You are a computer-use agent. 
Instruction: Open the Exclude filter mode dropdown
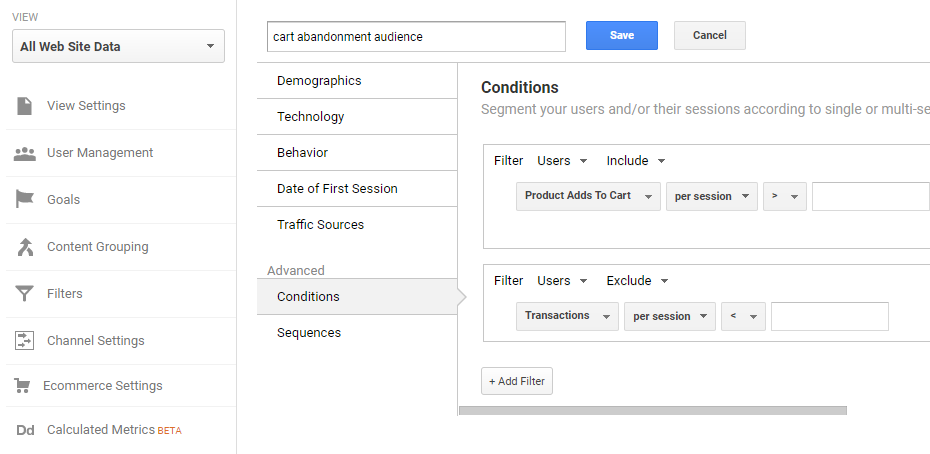(638, 281)
